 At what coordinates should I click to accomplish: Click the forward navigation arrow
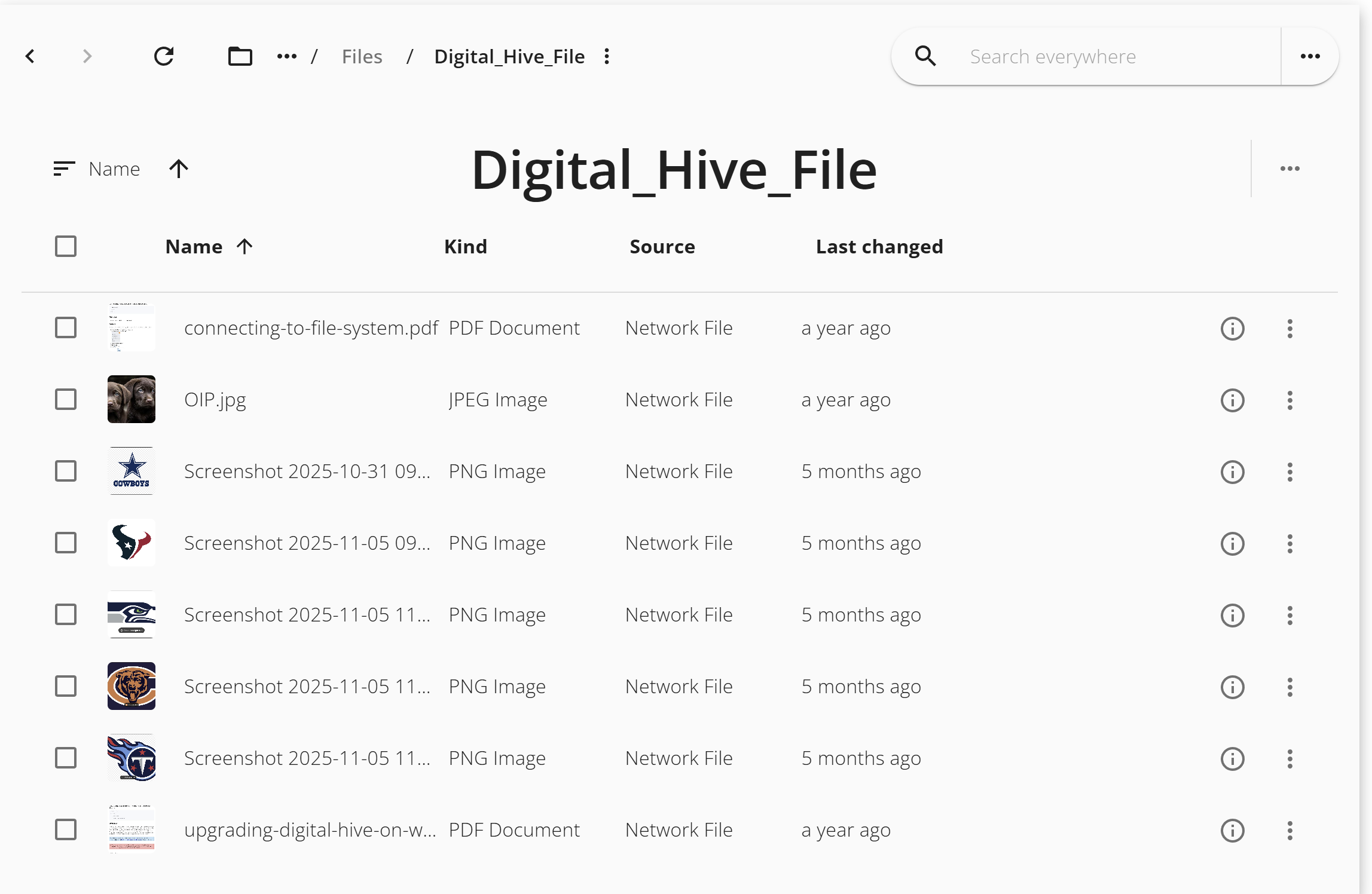point(87,56)
